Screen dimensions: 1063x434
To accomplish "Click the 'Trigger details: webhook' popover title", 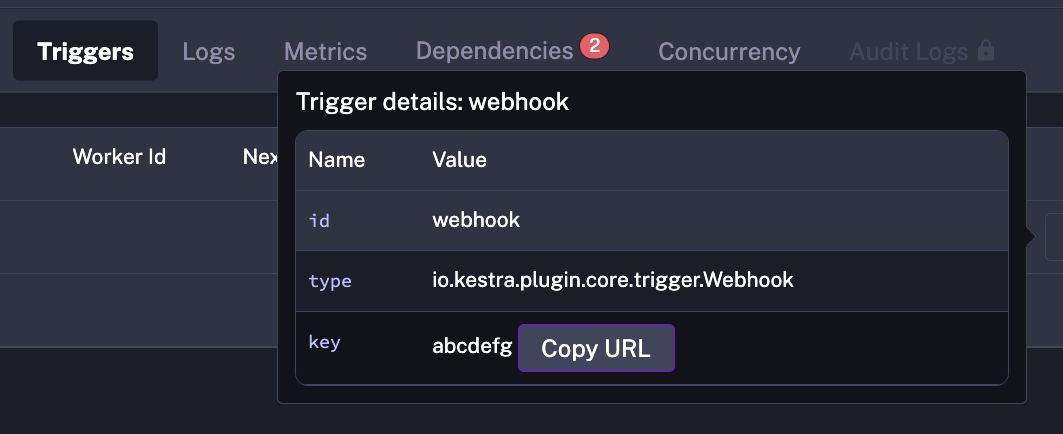I will click(432, 102).
